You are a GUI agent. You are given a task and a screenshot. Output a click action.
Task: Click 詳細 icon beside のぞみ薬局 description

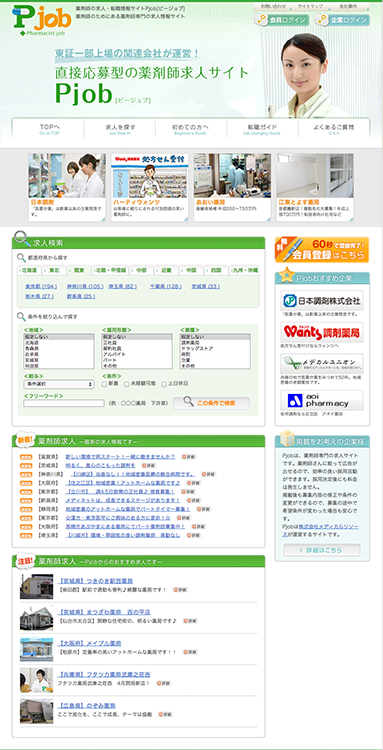[x=165, y=714]
